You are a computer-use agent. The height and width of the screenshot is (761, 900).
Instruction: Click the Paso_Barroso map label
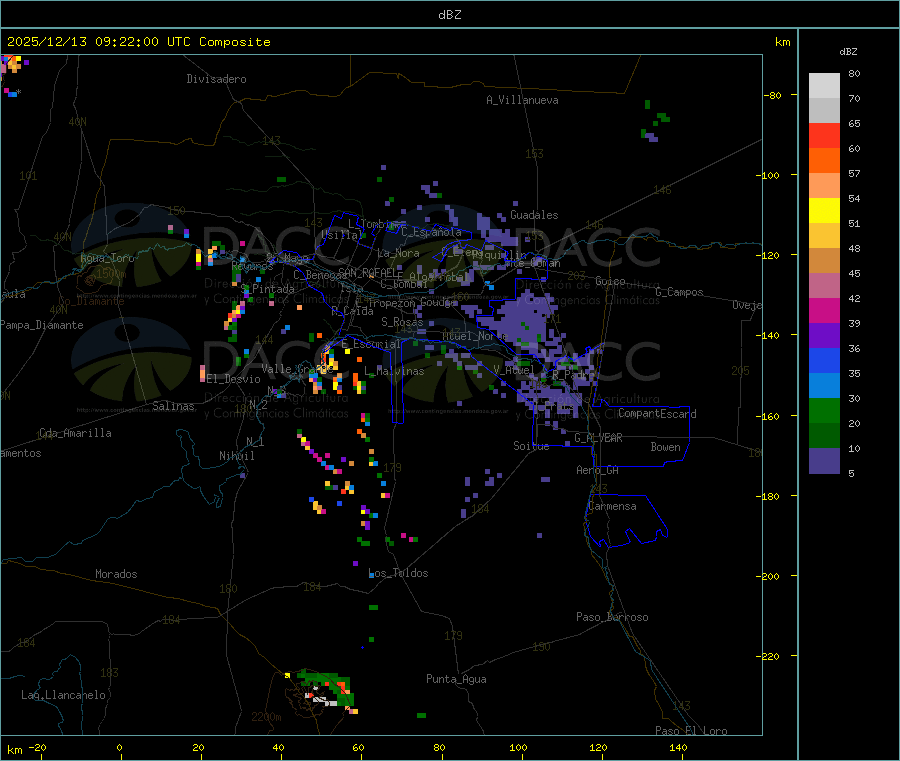click(612, 617)
